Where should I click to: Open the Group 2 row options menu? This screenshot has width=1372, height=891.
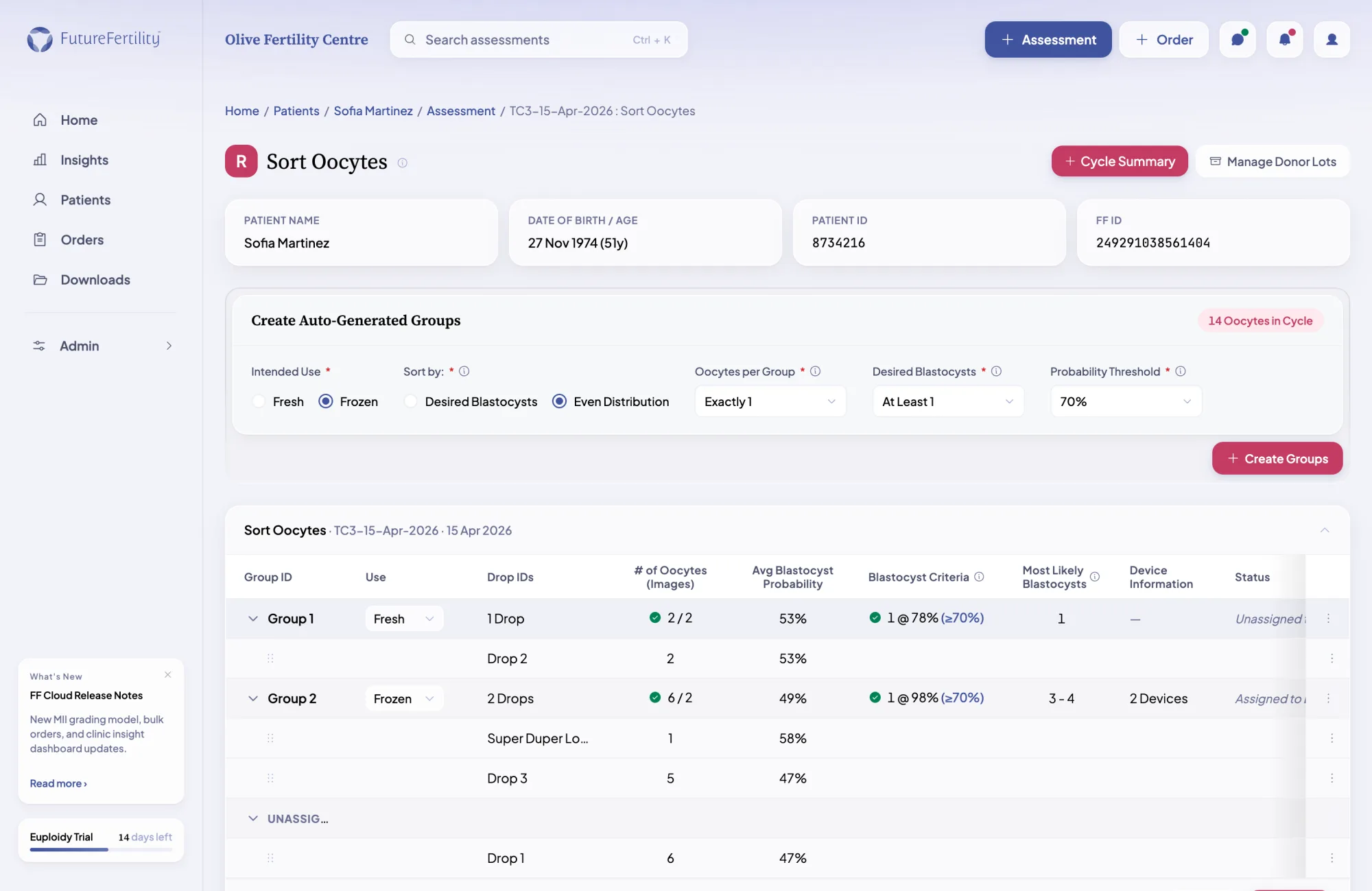[x=1328, y=698]
